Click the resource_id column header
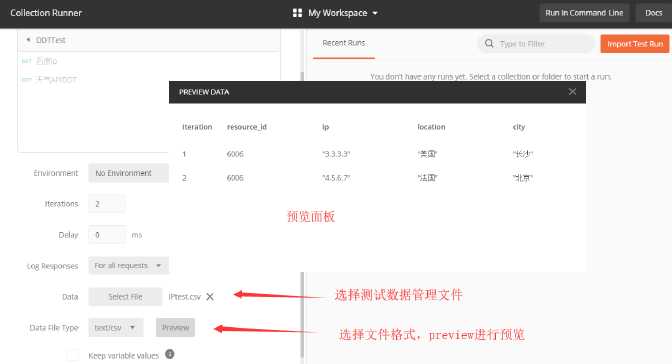 click(247, 127)
